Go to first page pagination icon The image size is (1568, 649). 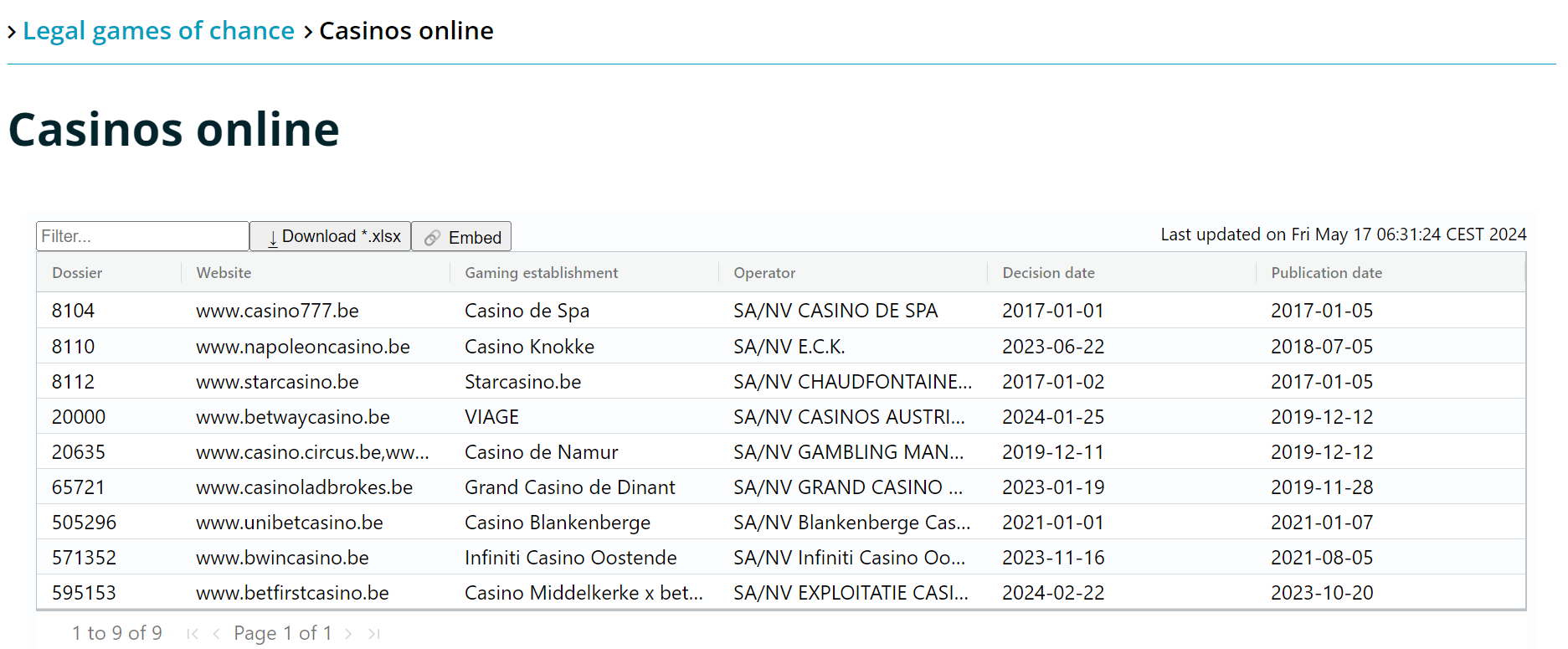click(x=193, y=634)
